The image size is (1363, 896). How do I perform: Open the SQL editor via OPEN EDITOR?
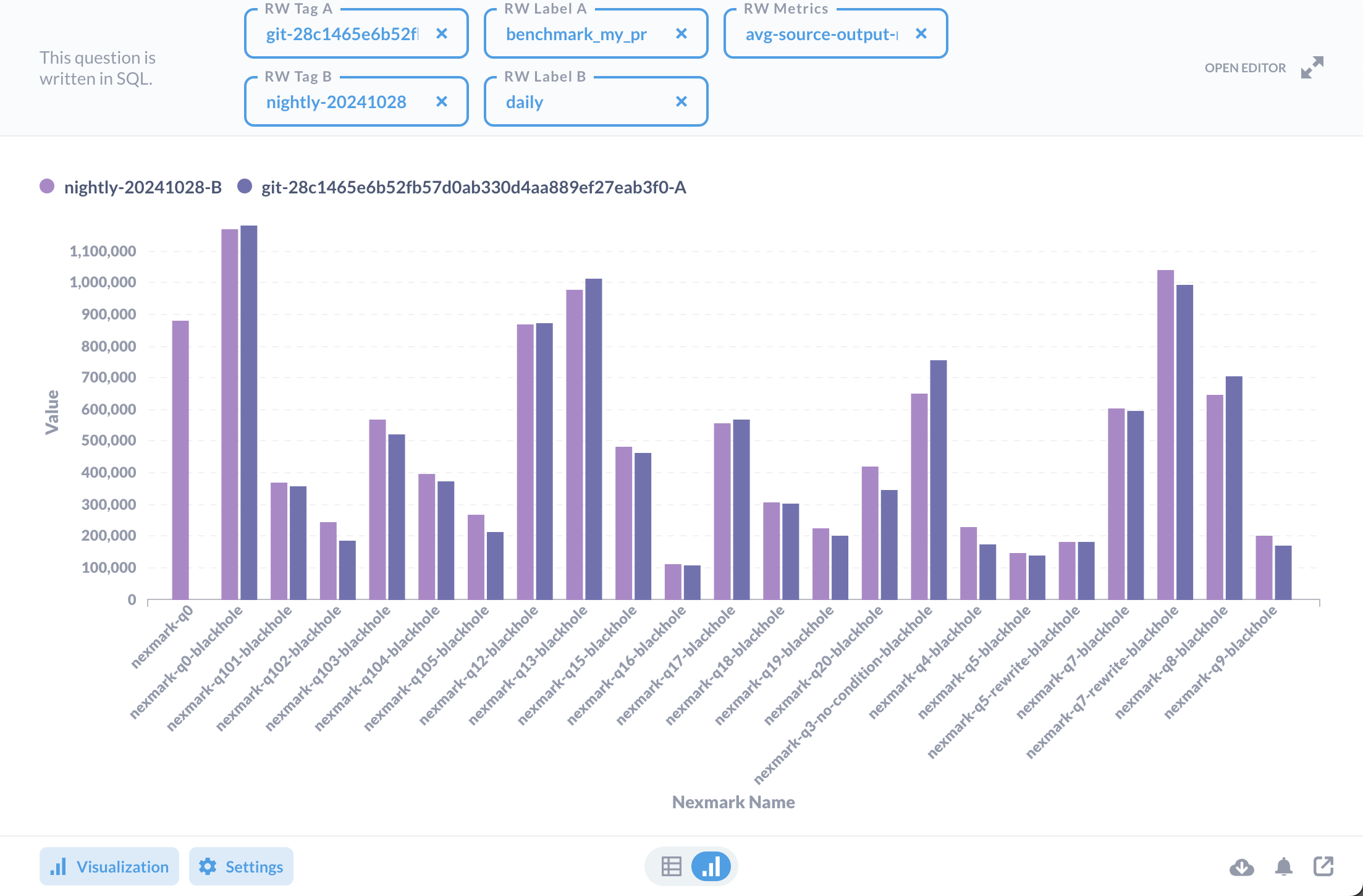pyautogui.click(x=1245, y=68)
